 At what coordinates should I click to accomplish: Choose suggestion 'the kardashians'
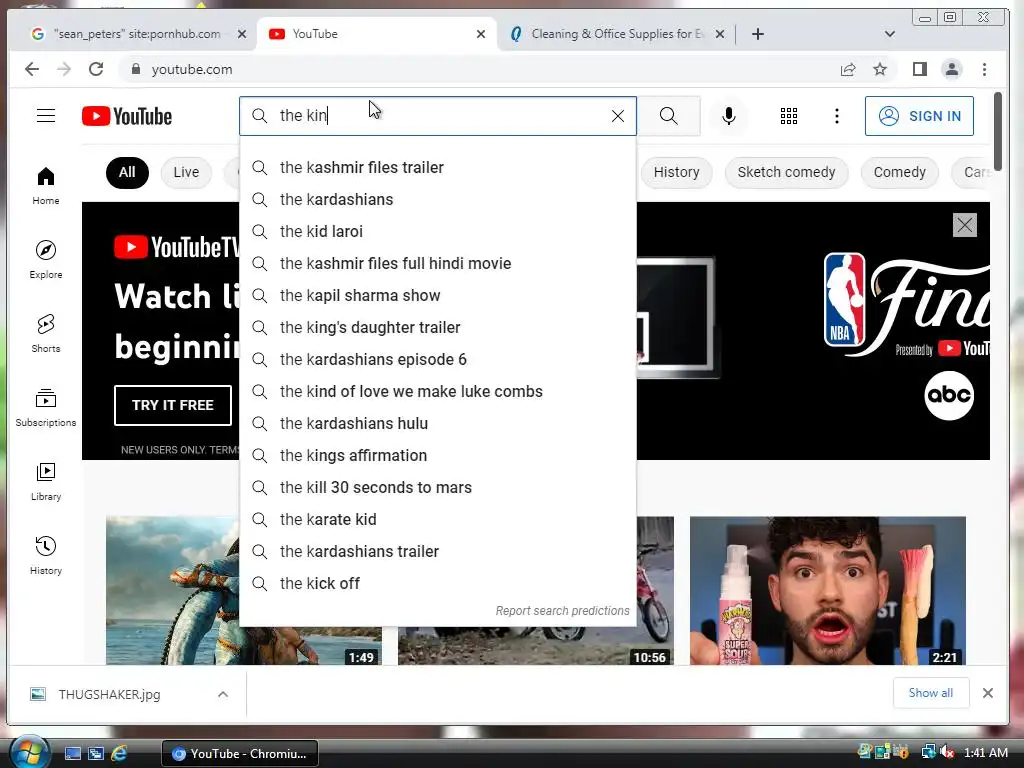(438, 200)
